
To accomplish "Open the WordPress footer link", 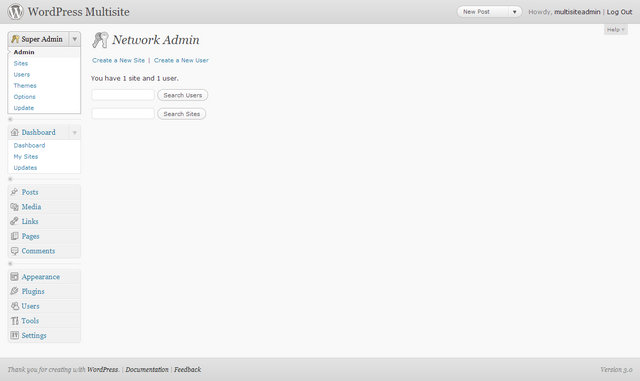I will click(x=102, y=370).
